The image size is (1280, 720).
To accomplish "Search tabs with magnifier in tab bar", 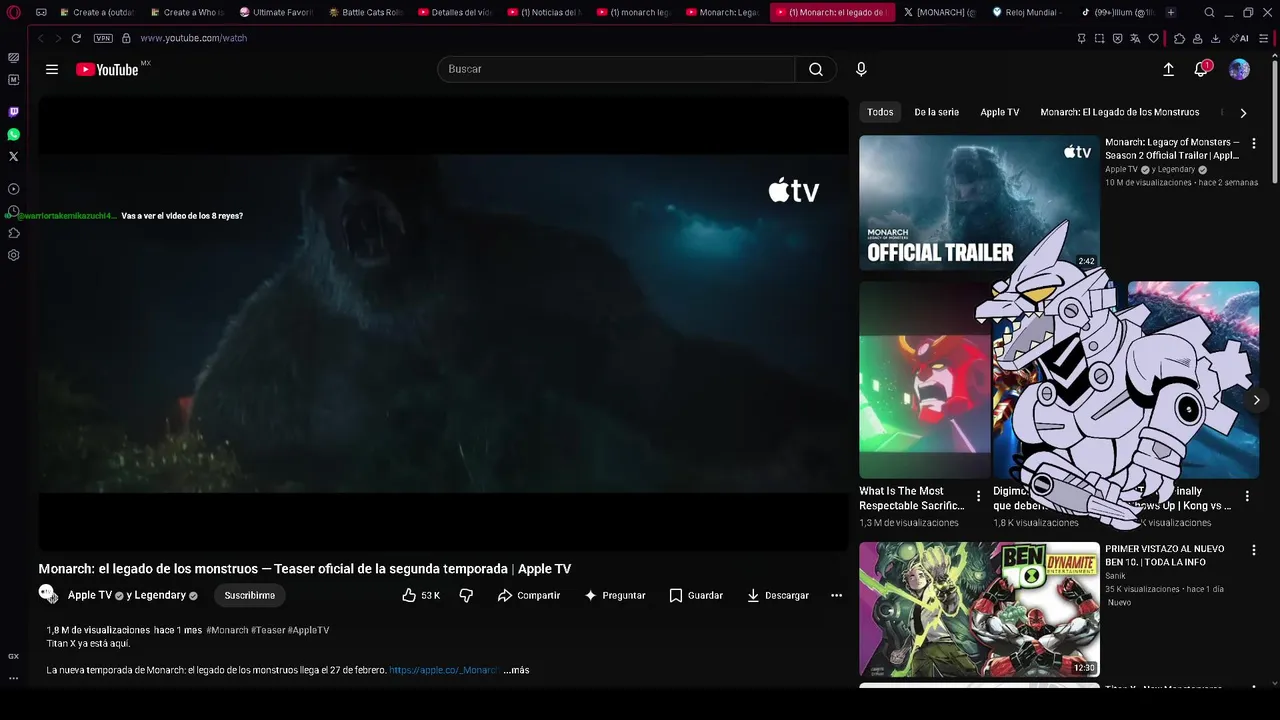I will point(1209,12).
